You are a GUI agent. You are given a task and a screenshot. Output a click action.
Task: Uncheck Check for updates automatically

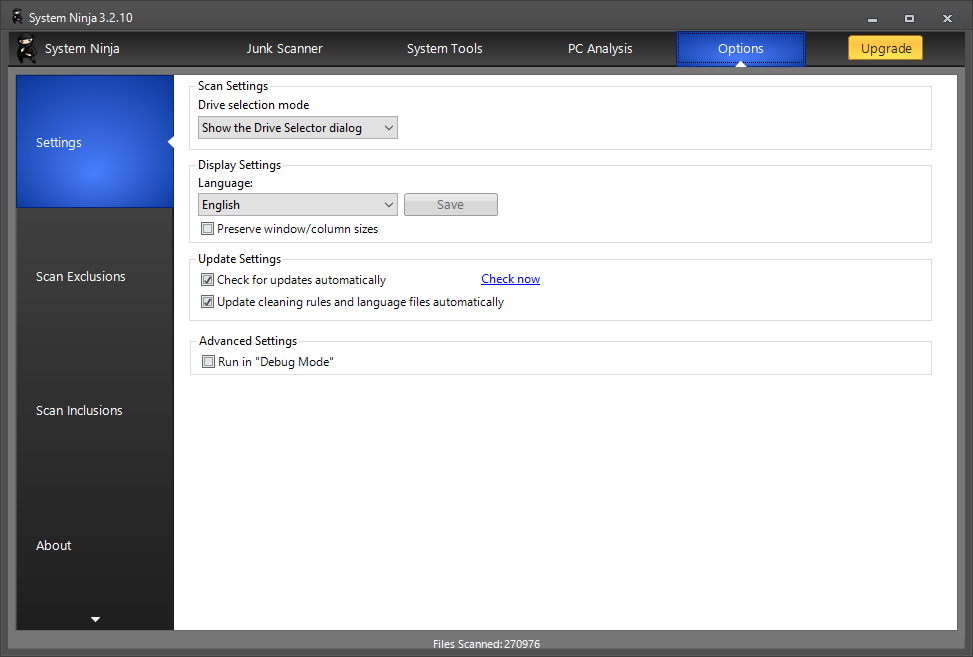(207, 280)
